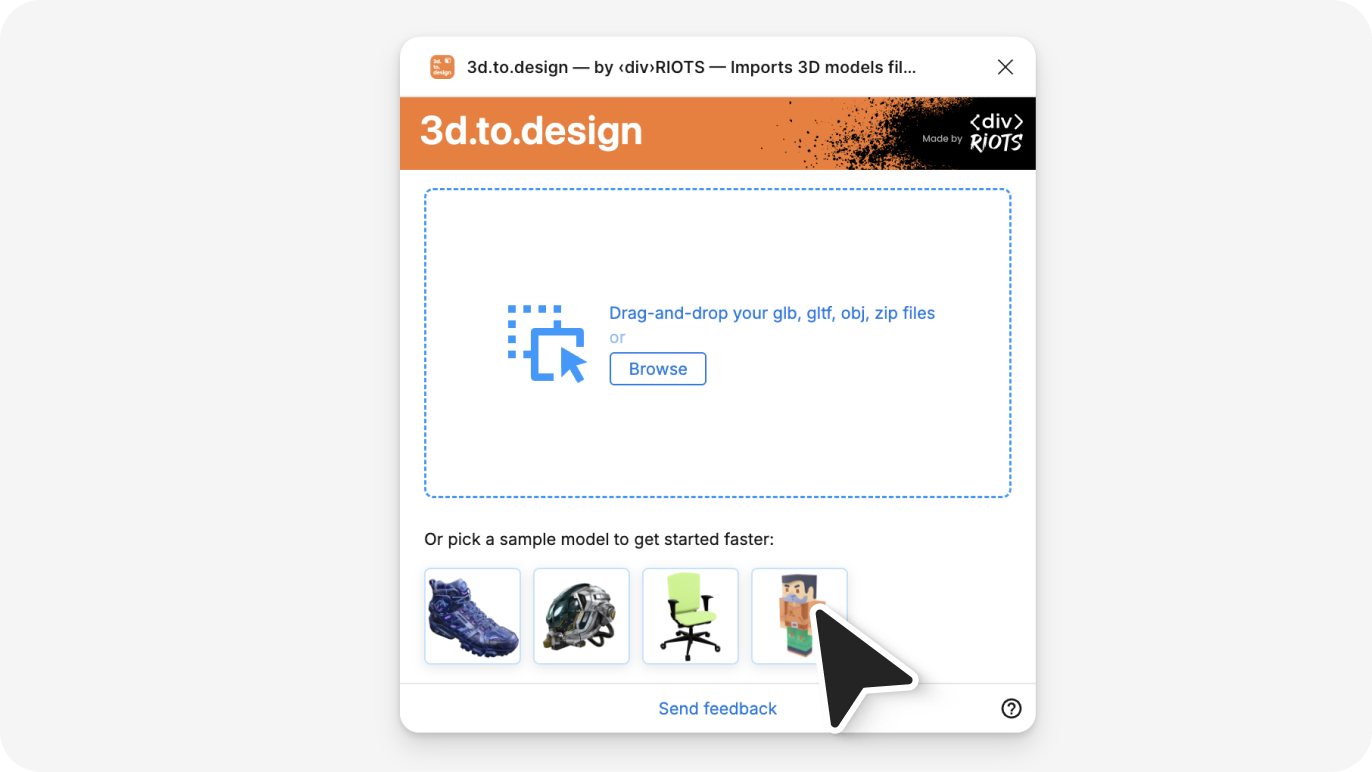
Task: Close the 3d.to.design plugin window
Action: (1005, 67)
